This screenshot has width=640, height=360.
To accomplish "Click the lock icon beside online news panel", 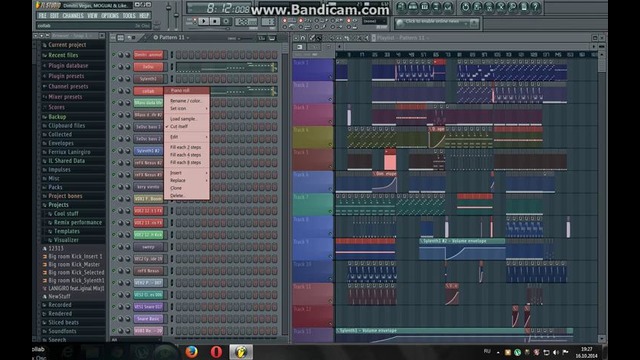I will click(x=474, y=23).
